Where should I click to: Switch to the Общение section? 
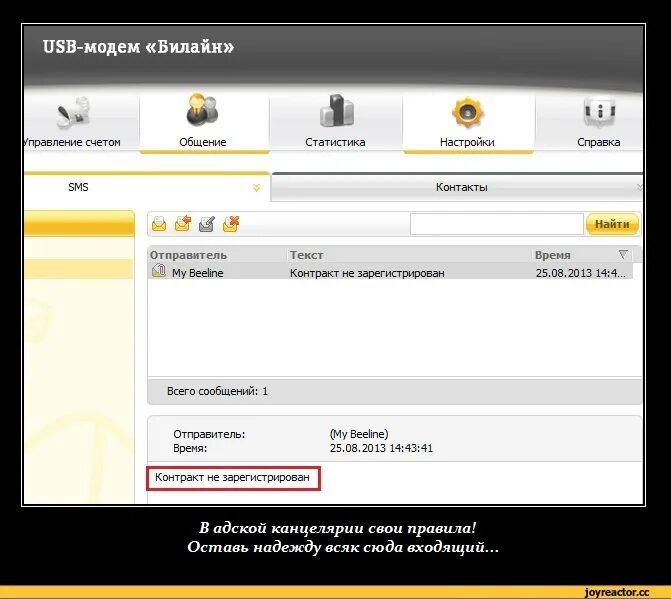[205, 123]
